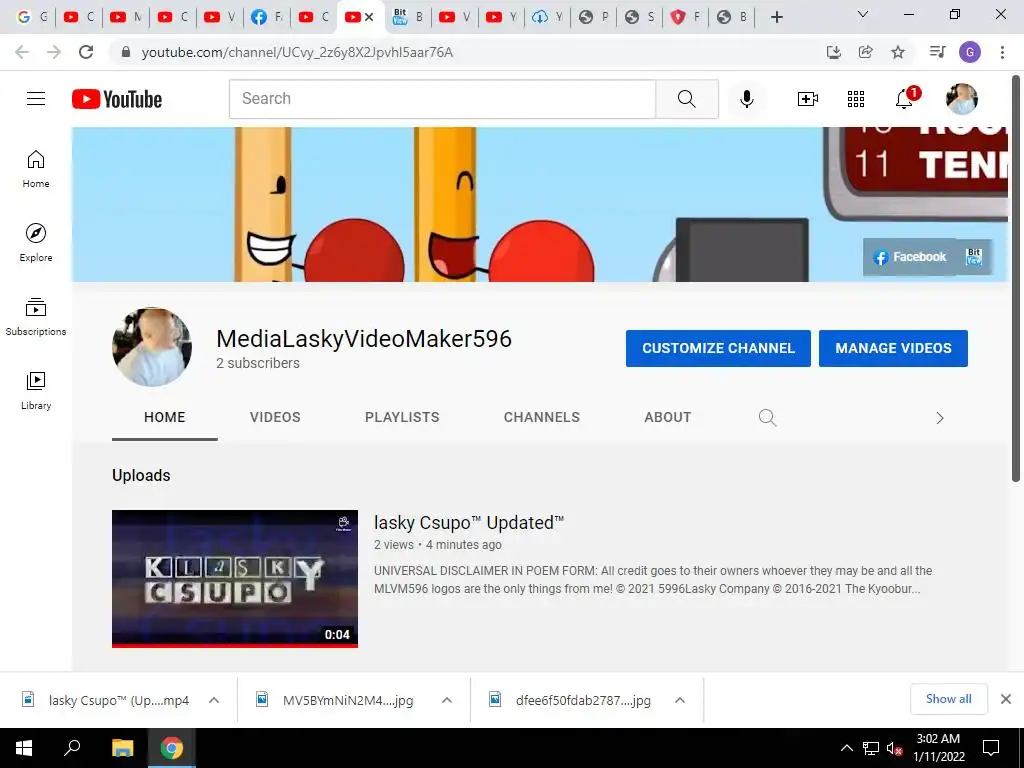Reload the page
The image size is (1024, 768).
(86, 52)
